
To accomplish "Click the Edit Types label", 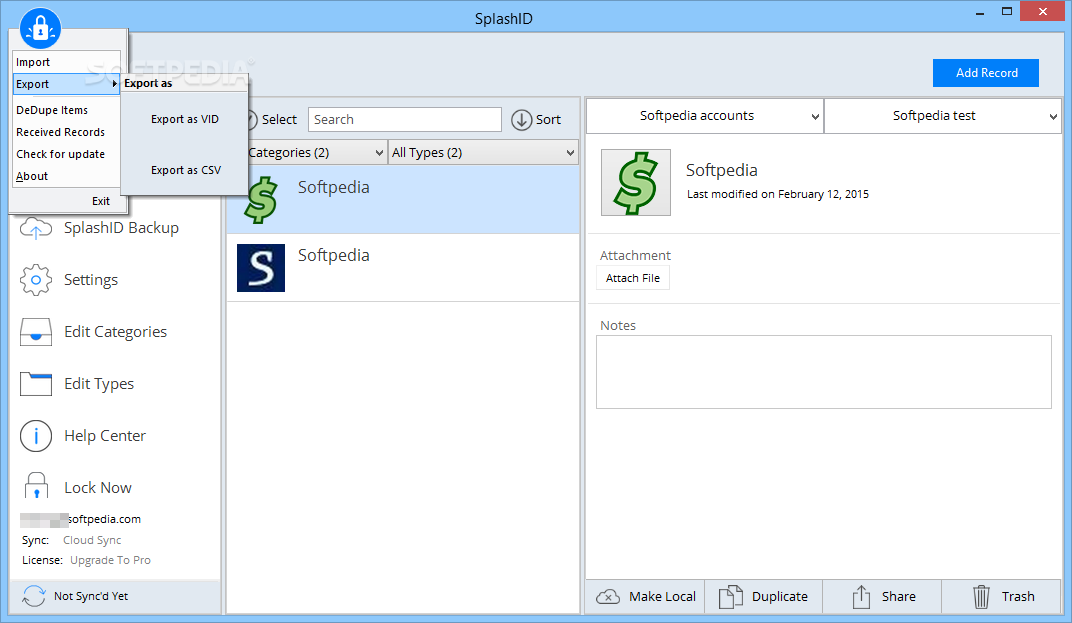I will pyautogui.click(x=99, y=384).
